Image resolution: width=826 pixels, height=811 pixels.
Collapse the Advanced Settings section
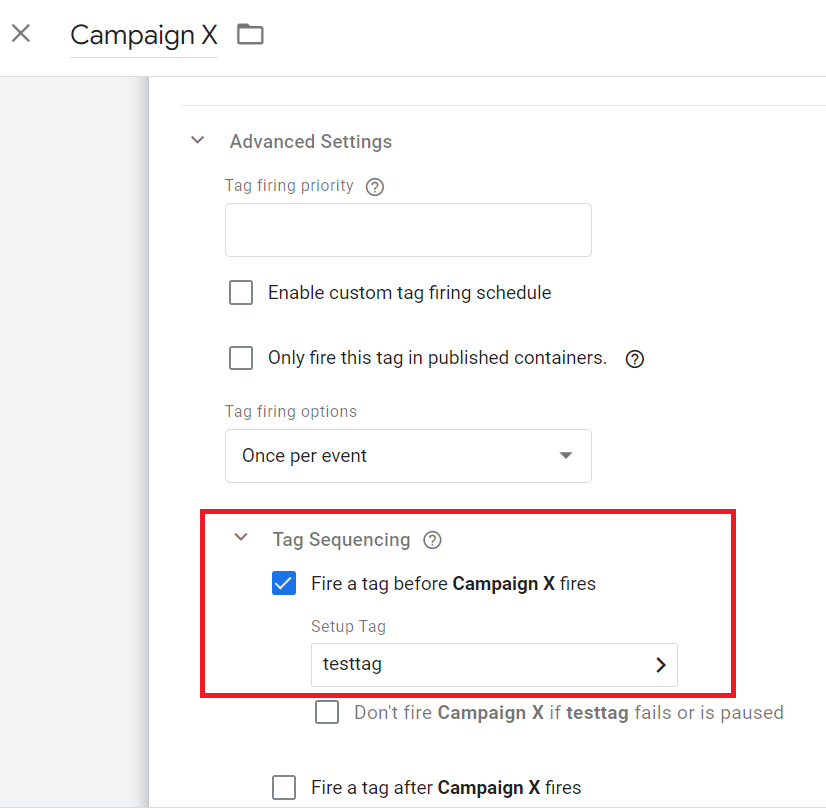198,141
